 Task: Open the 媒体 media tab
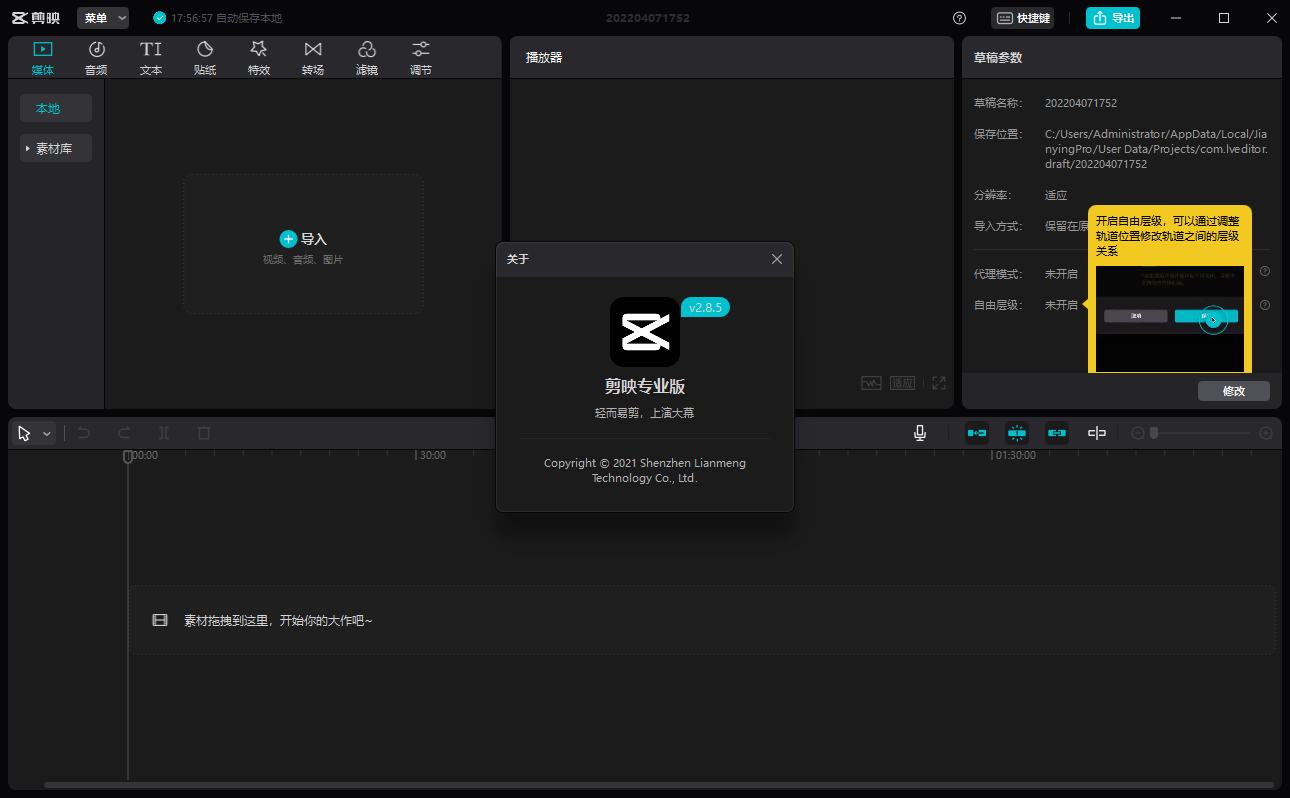[43, 58]
